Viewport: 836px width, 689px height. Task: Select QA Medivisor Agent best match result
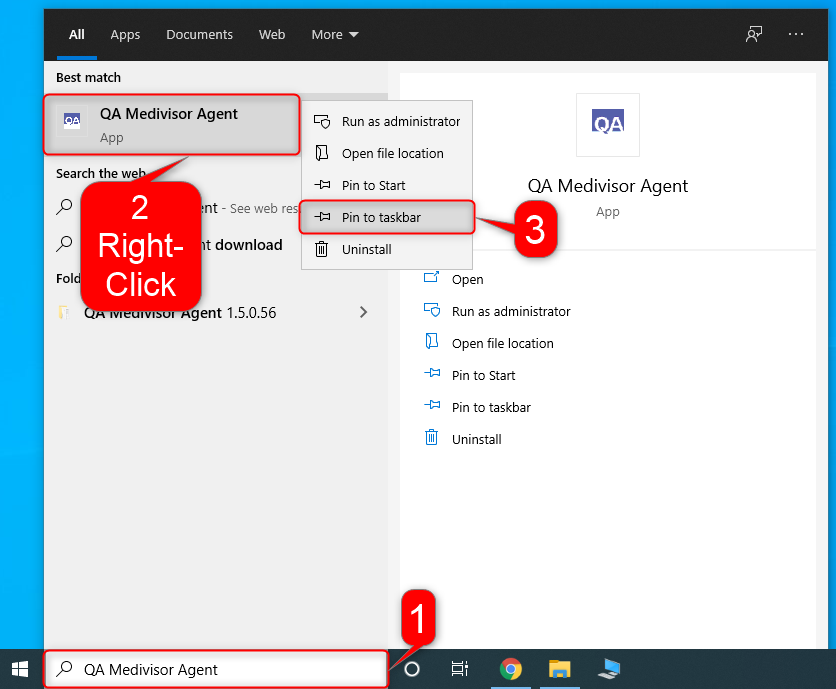coord(172,125)
